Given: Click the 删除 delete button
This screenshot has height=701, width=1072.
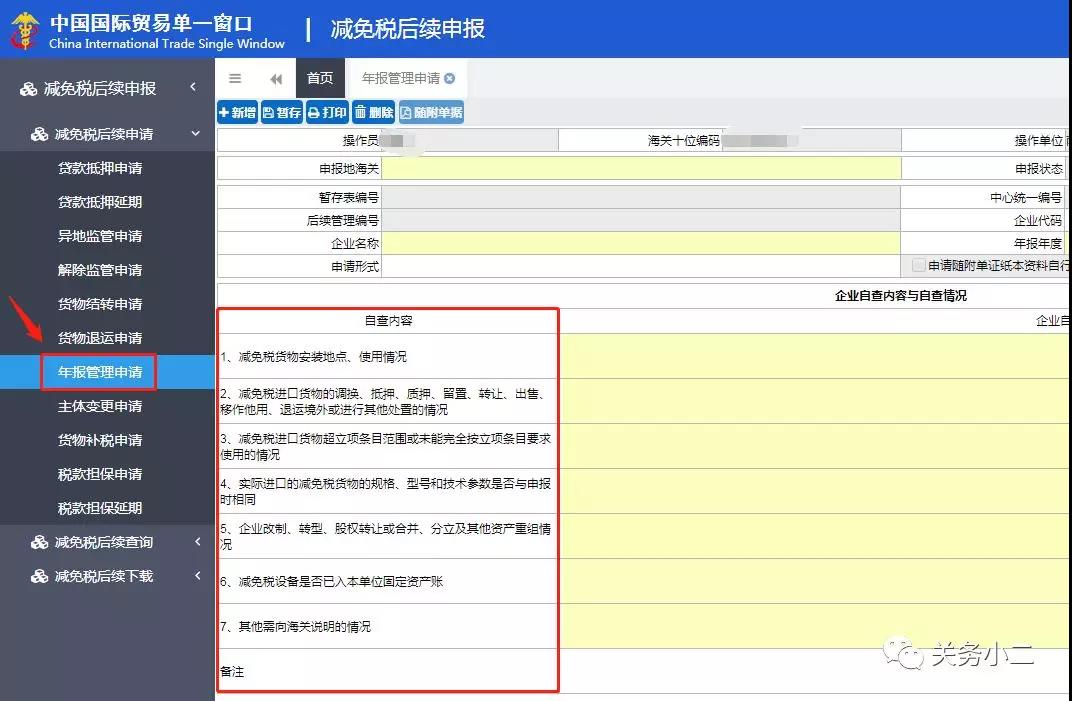Looking at the screenshot, I should tap(373, 113).
